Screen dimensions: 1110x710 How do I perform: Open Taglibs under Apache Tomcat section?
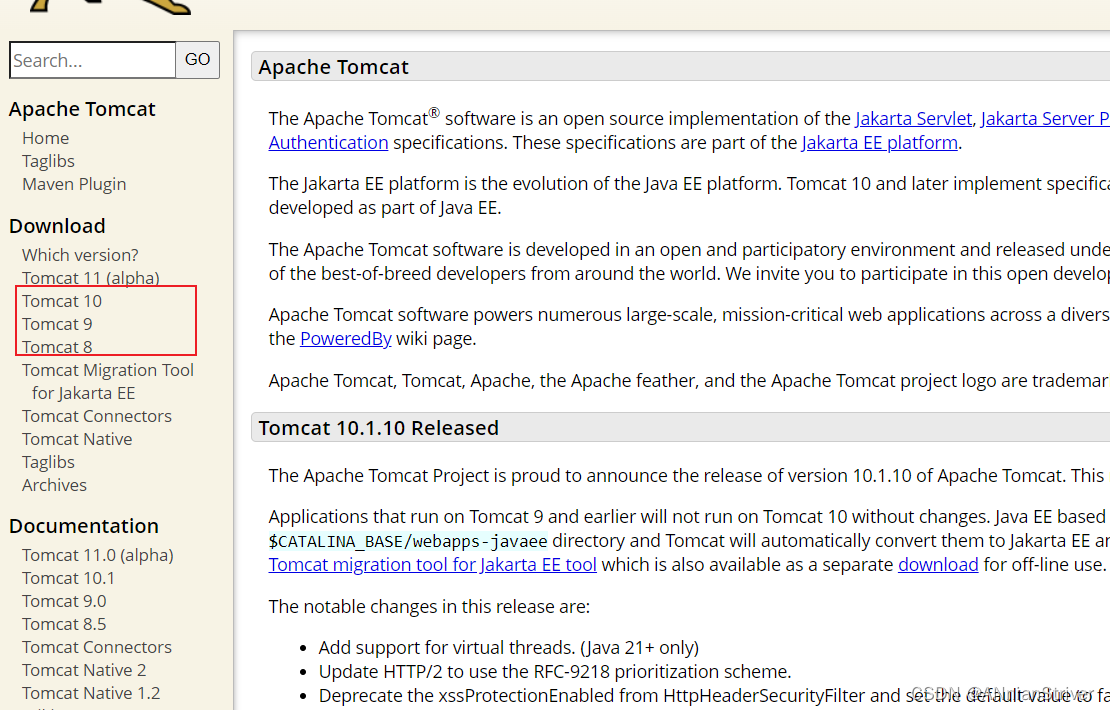click(x=48, y=161)
